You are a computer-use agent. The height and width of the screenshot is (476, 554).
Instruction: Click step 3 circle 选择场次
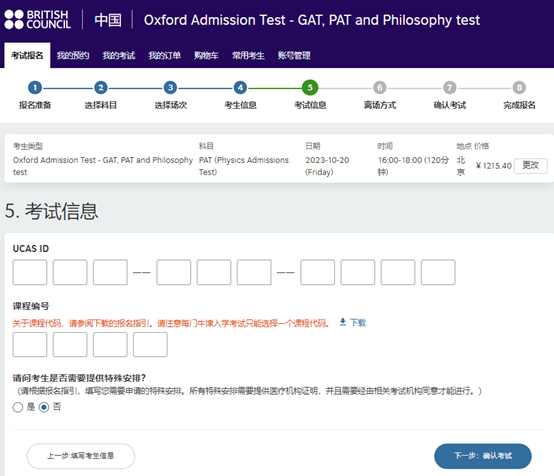point(170,88)
